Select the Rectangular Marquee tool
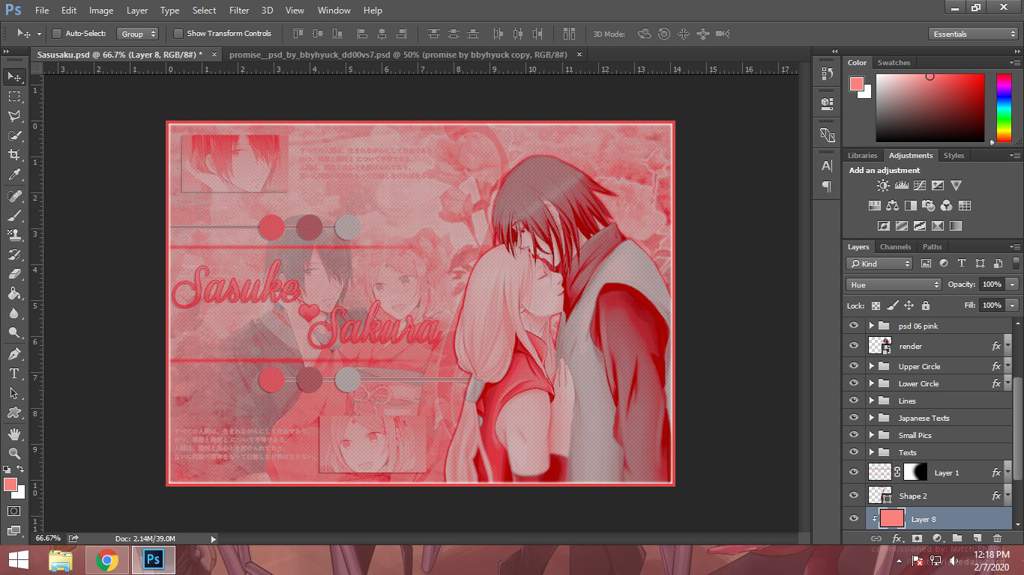 [14, 97]
